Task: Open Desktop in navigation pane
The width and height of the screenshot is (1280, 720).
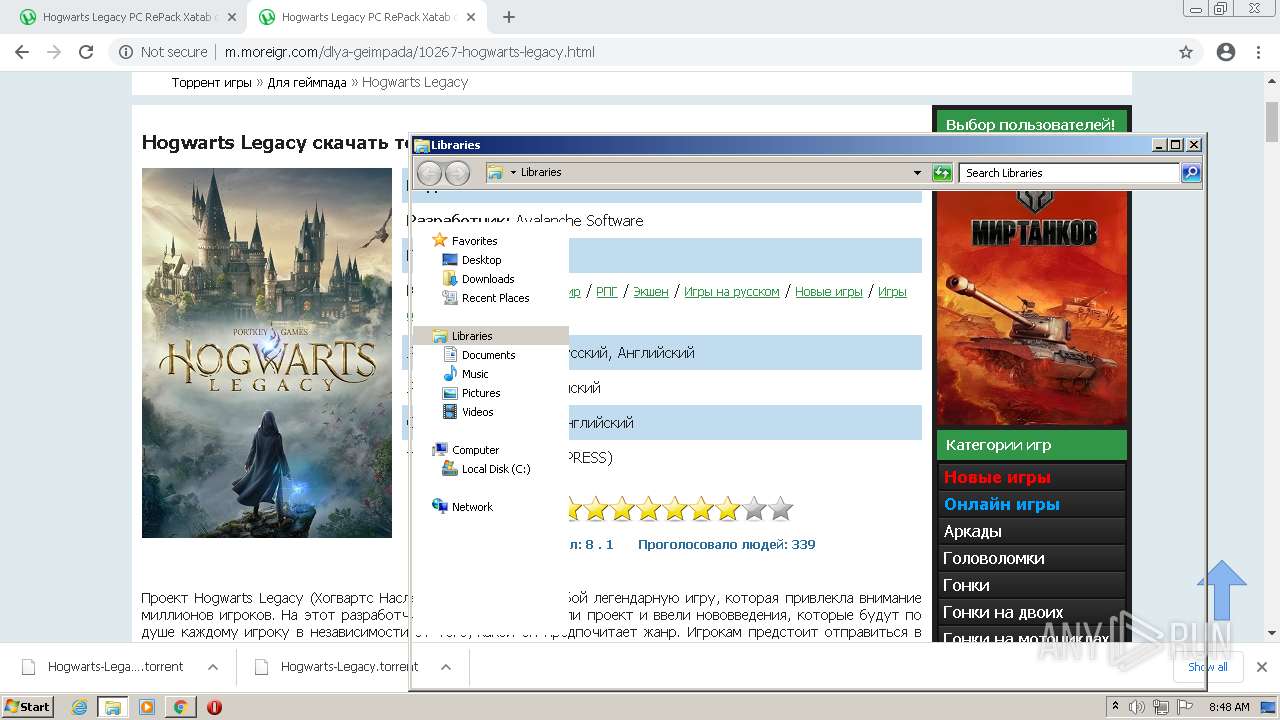Action: 481,260
